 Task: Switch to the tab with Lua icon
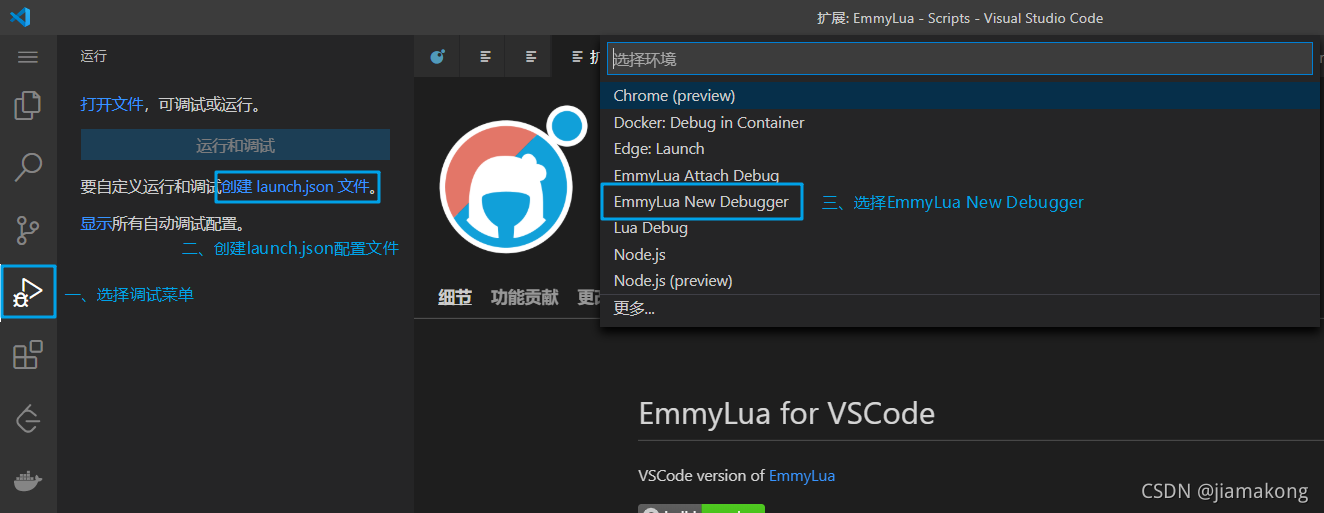click(x=438, y=57)
